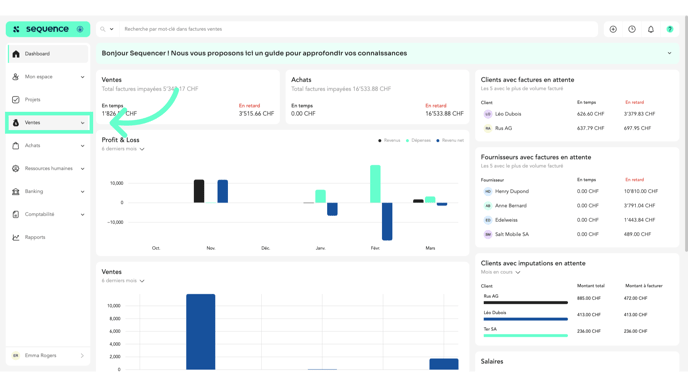This screenshot has height=387, width=688.
Task: Click the Rapports chart icon in the sidebar
Action: tap(16, 237)
